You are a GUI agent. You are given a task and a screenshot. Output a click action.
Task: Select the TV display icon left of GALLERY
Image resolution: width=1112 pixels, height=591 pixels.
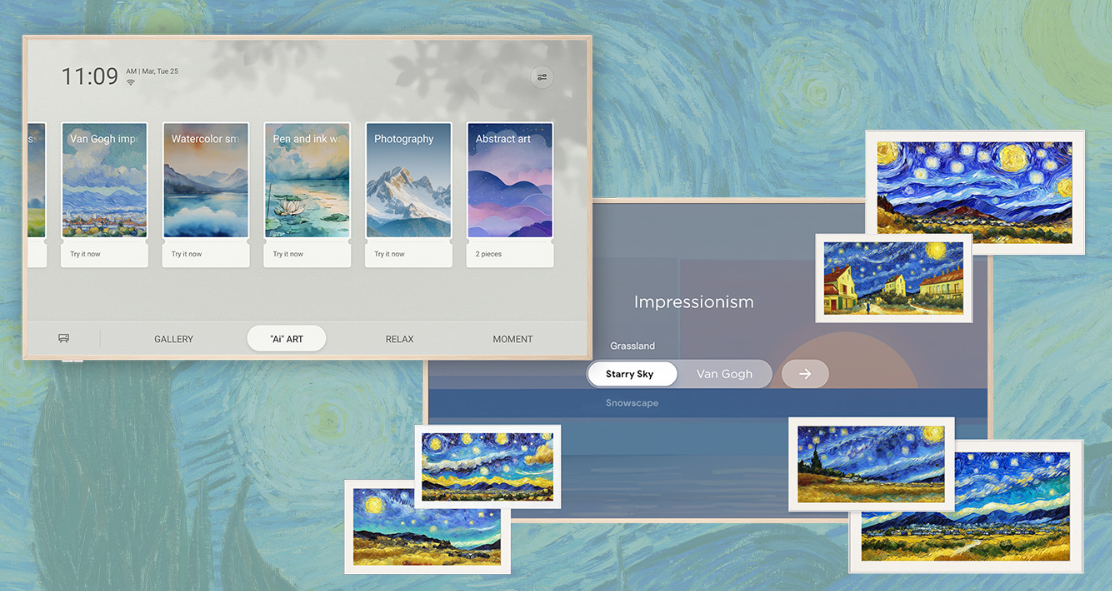point(63,338)
